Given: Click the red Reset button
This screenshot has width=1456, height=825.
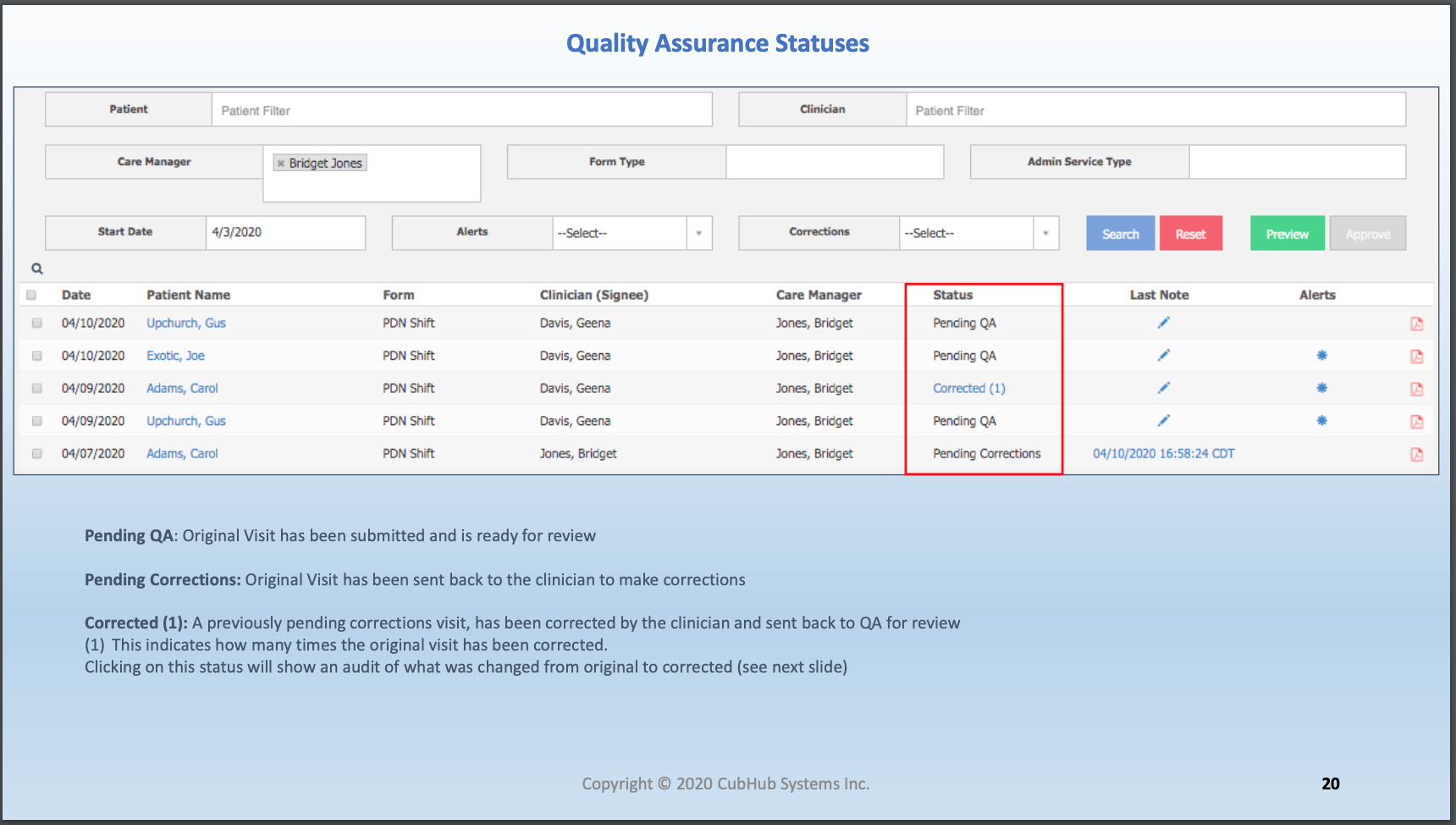Looking at the screenshot, I should (x=1191, y=233).
